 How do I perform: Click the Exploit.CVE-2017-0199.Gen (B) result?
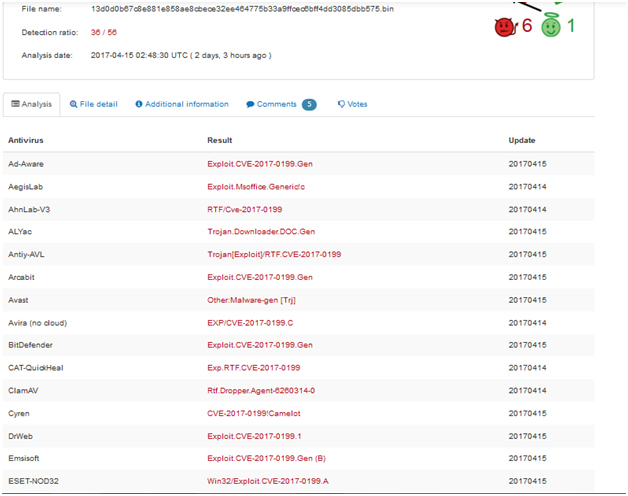[266, 458]
